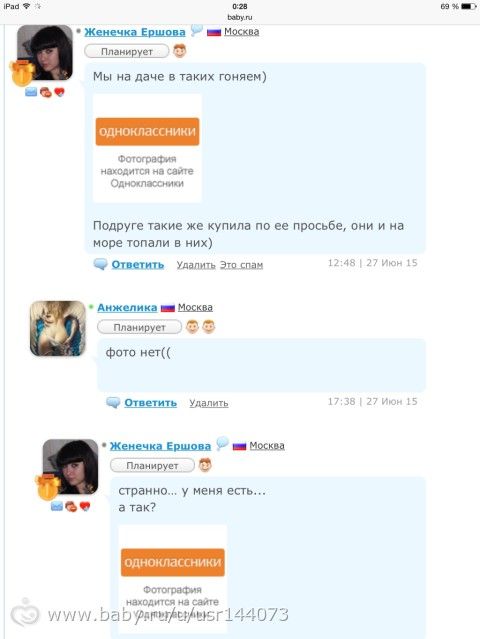This screenshot has height=639, width=480.
Task: Click the Планирует badge under first Женечка Ершова
Action: tap(127, 51)
